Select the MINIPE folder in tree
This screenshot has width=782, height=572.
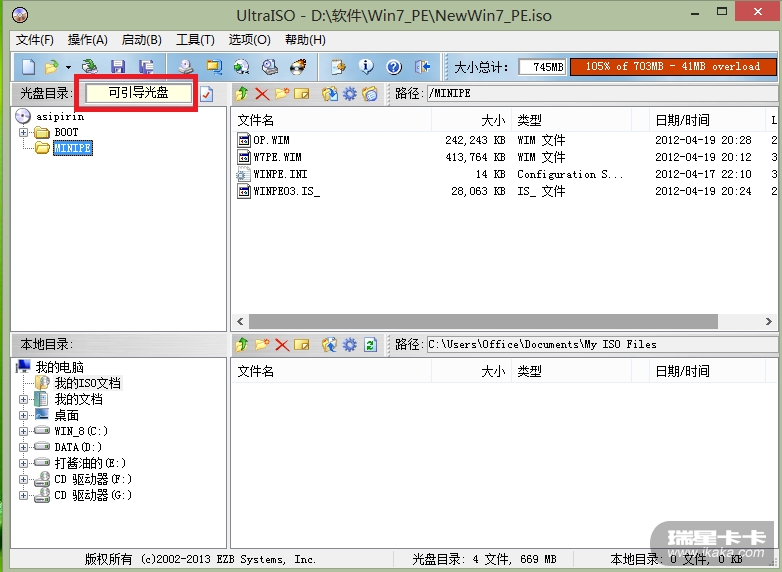(x=73, y=148)
